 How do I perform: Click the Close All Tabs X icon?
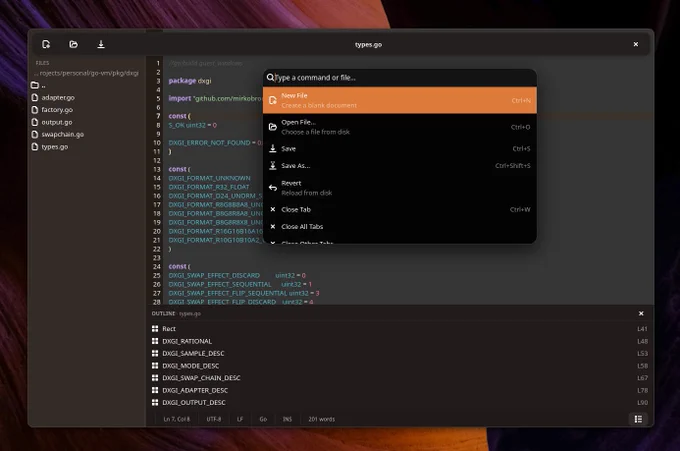273,226
